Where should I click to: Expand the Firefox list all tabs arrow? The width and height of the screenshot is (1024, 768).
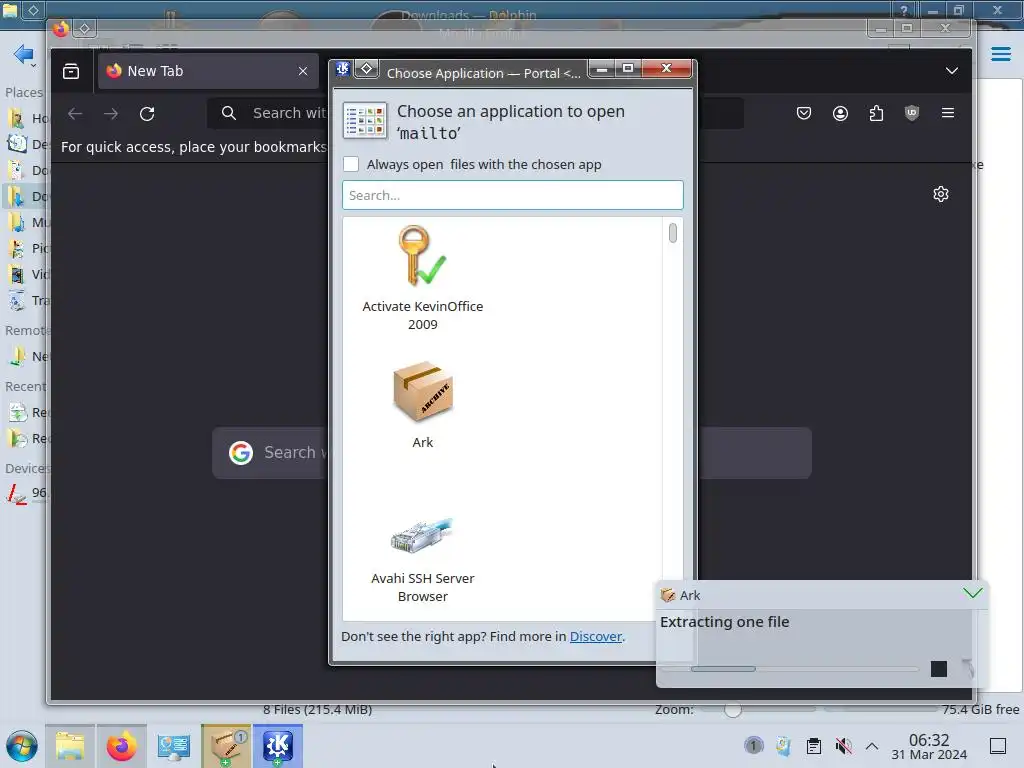(952, 71)
